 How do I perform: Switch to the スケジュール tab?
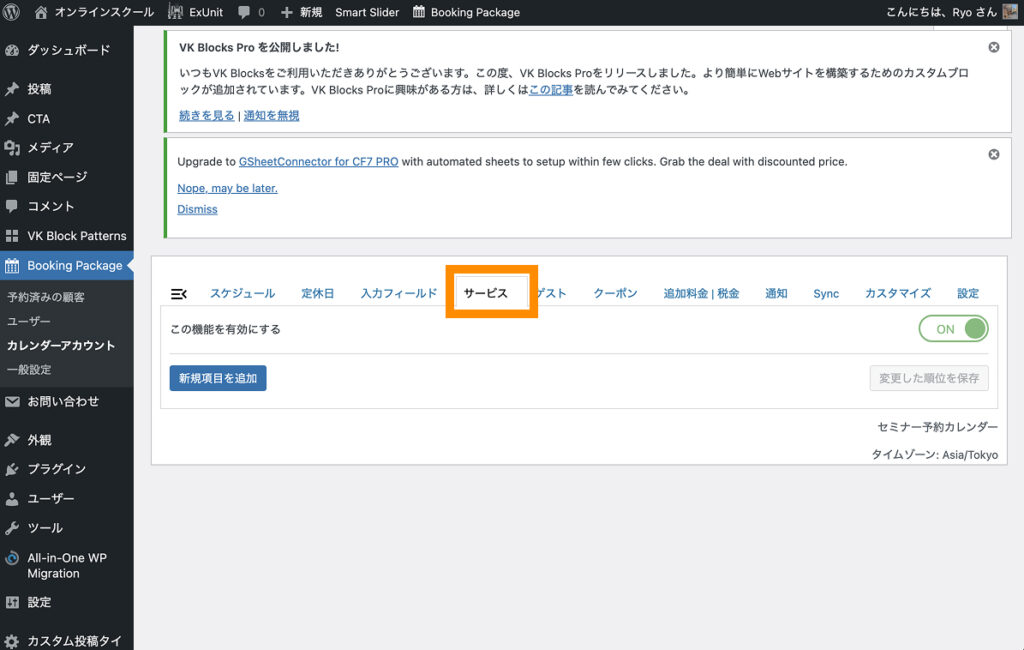coord(242,293)
